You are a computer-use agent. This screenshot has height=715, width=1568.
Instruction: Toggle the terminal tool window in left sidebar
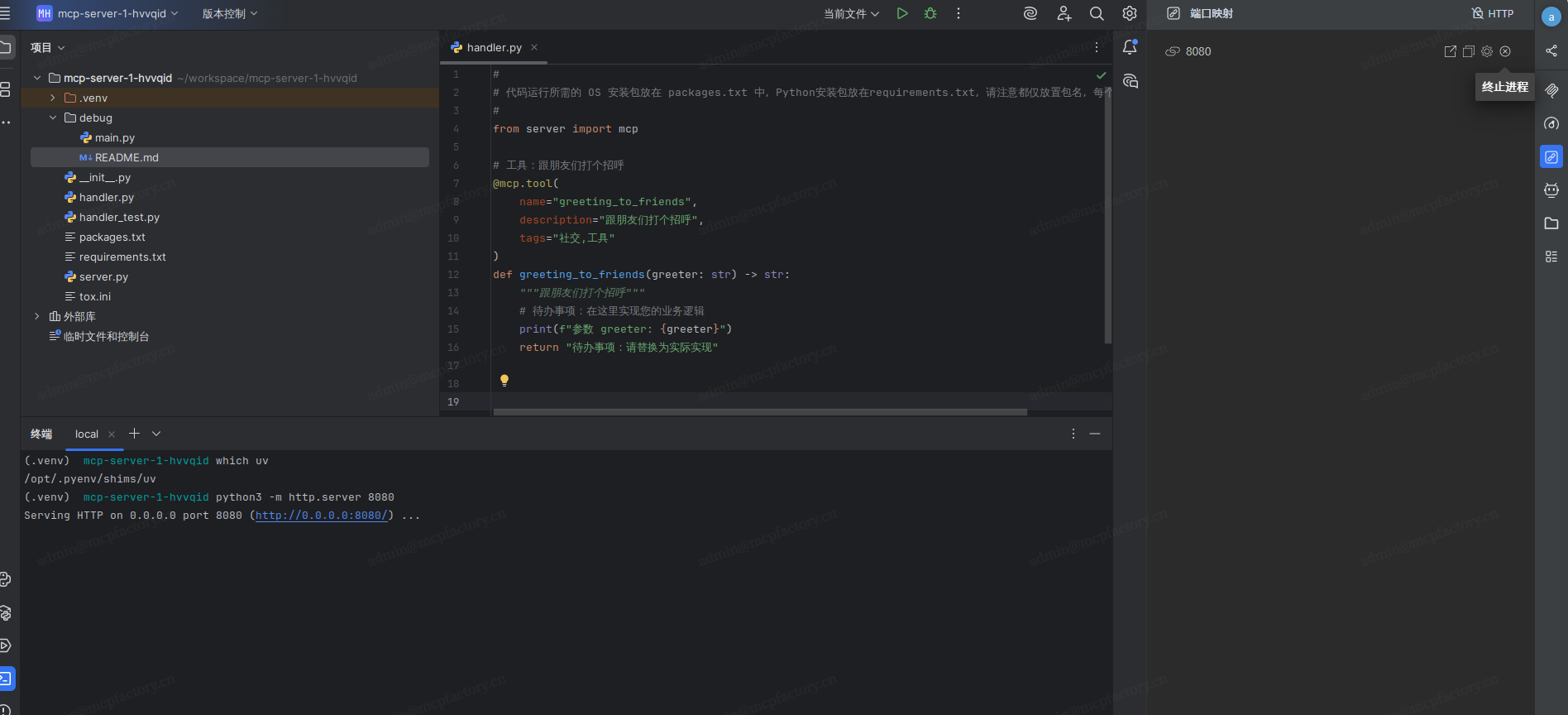click(6, 679)
